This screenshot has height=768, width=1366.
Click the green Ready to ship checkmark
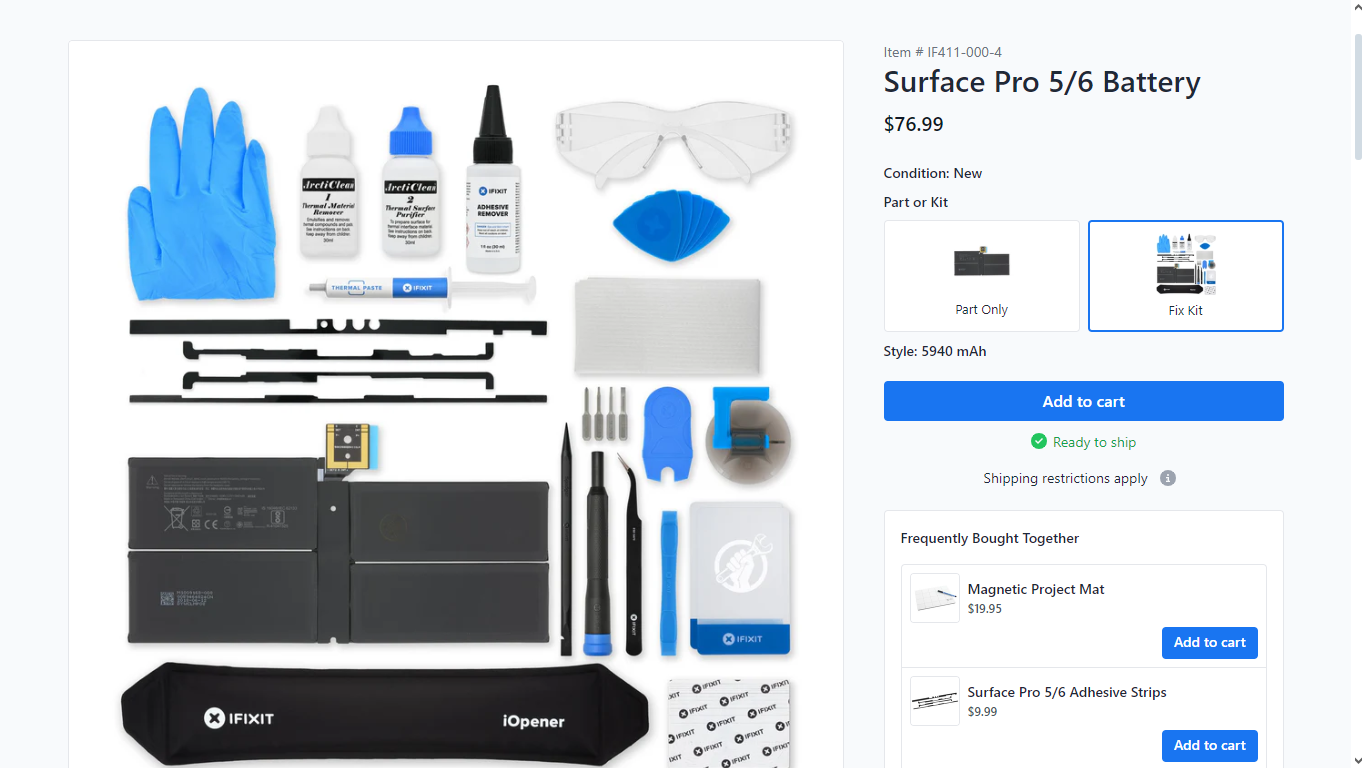pos(1039,441)
